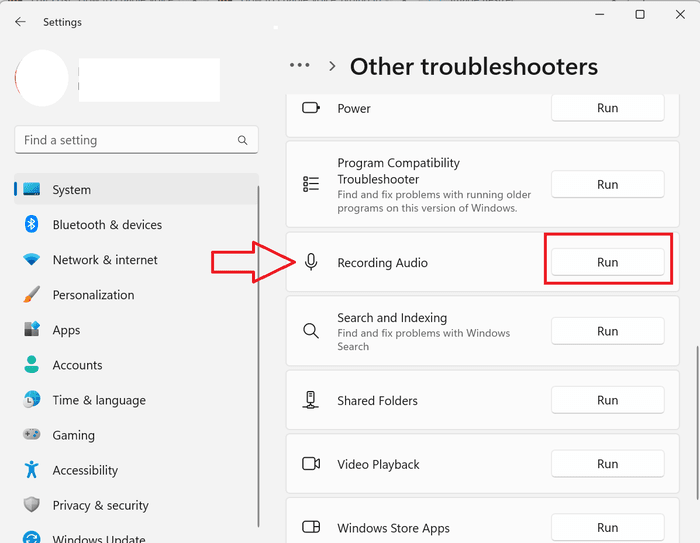Click the Video Playback camera icon
Image resolution: width=700 pixels, height=543 pixels.
click(x=311, y=464)
